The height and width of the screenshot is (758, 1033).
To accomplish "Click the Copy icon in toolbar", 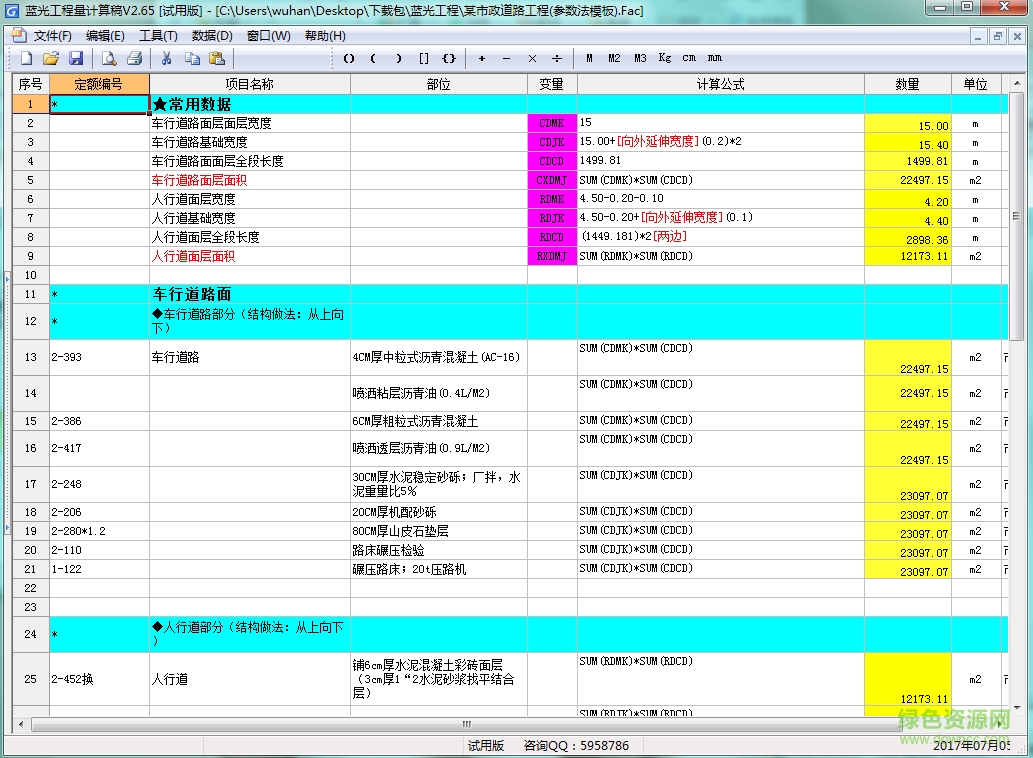I will click(192, 58).
